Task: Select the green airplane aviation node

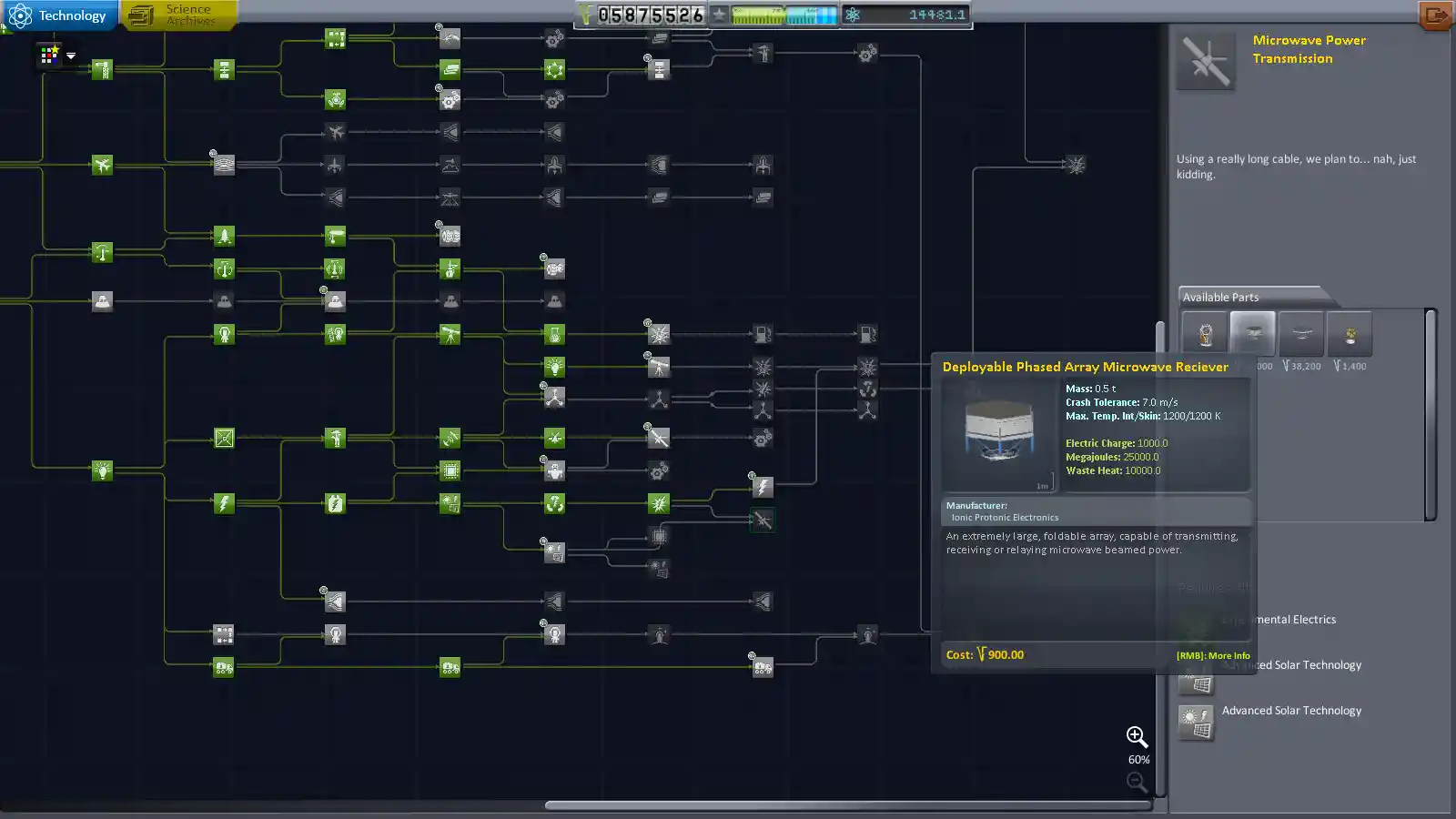Action: coord(102,165)
